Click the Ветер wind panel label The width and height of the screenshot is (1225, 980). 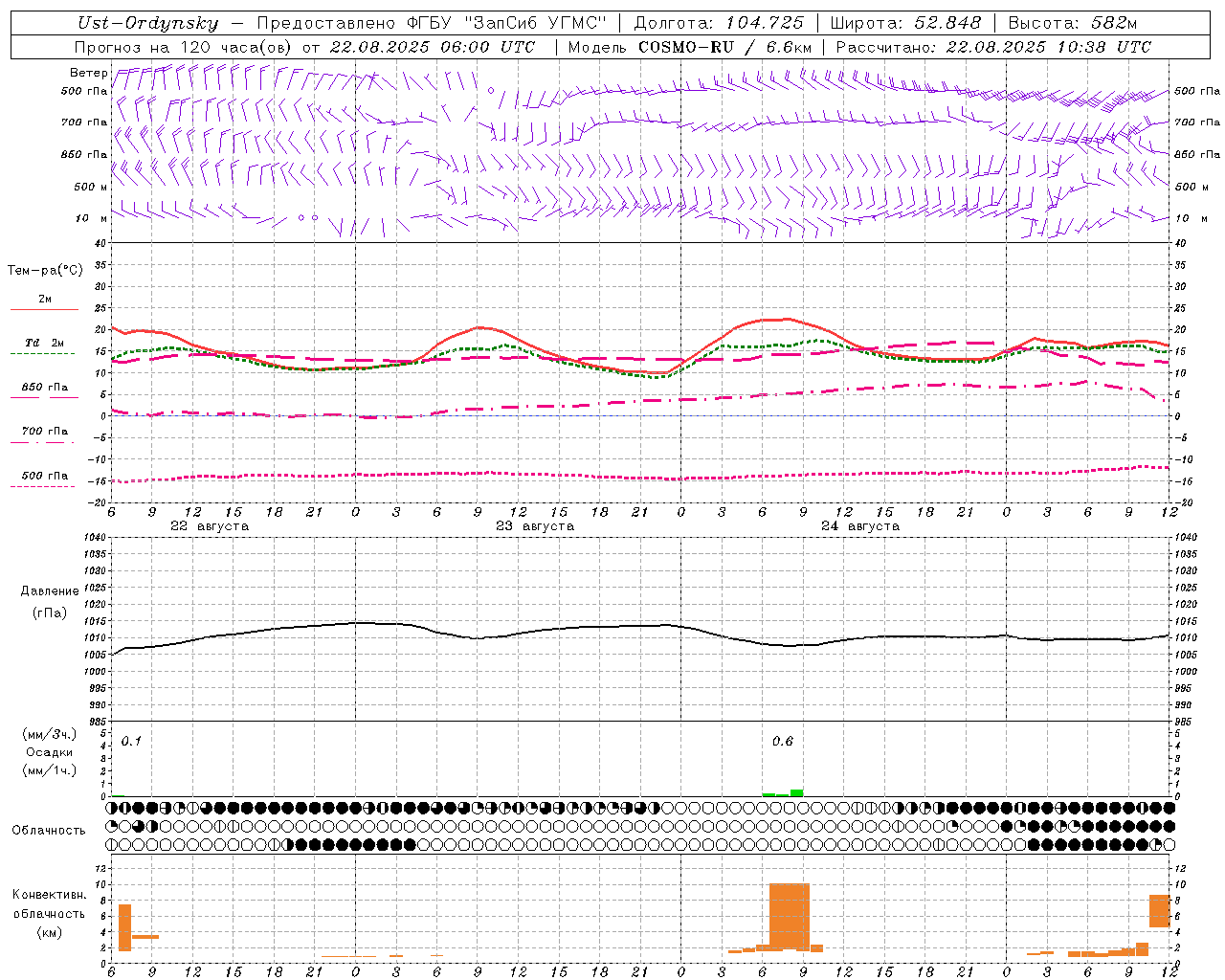pos(88,73)
